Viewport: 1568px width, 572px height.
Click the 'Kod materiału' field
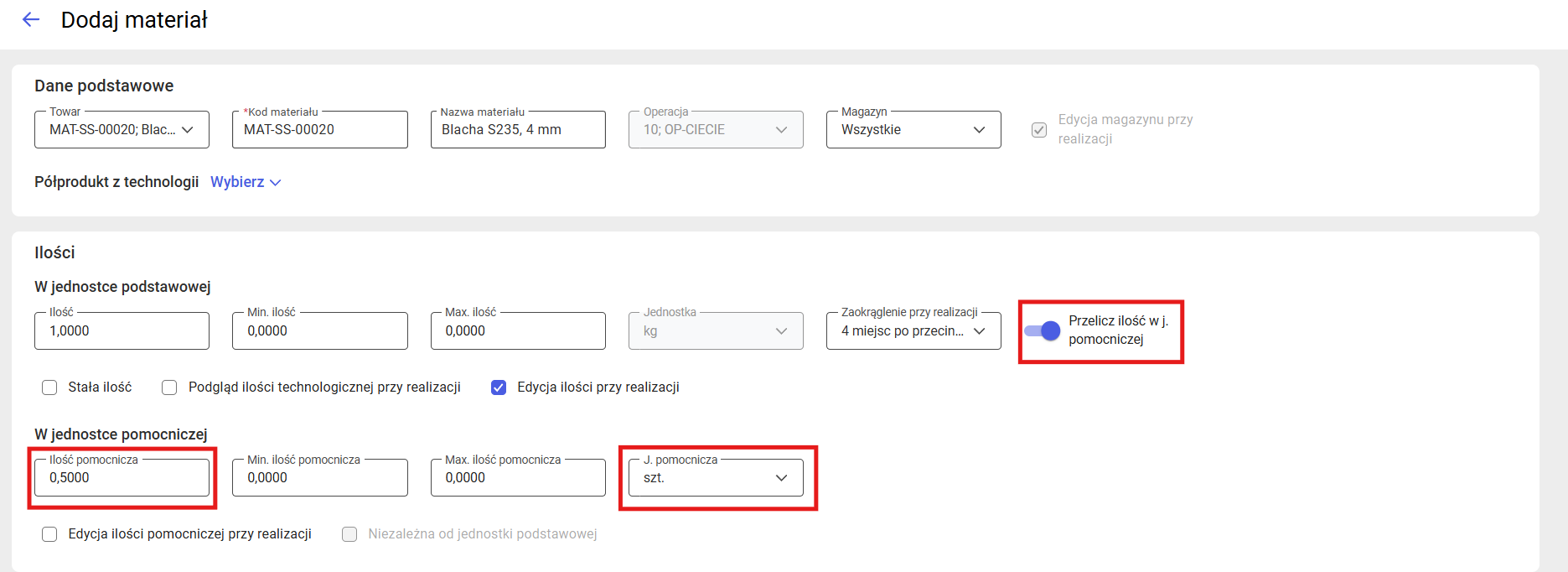(319, 130)
